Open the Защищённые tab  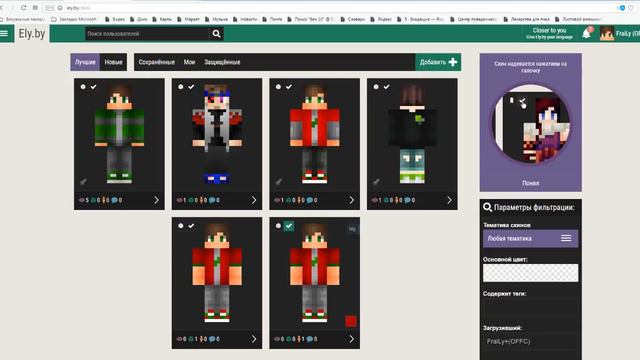tap(222, 62)
